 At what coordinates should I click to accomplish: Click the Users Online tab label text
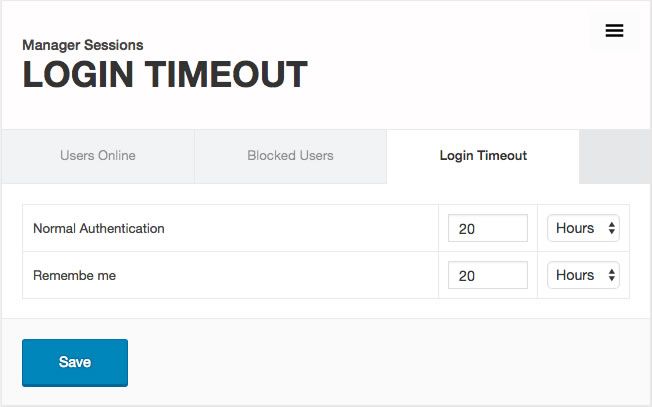pos(98,156)
